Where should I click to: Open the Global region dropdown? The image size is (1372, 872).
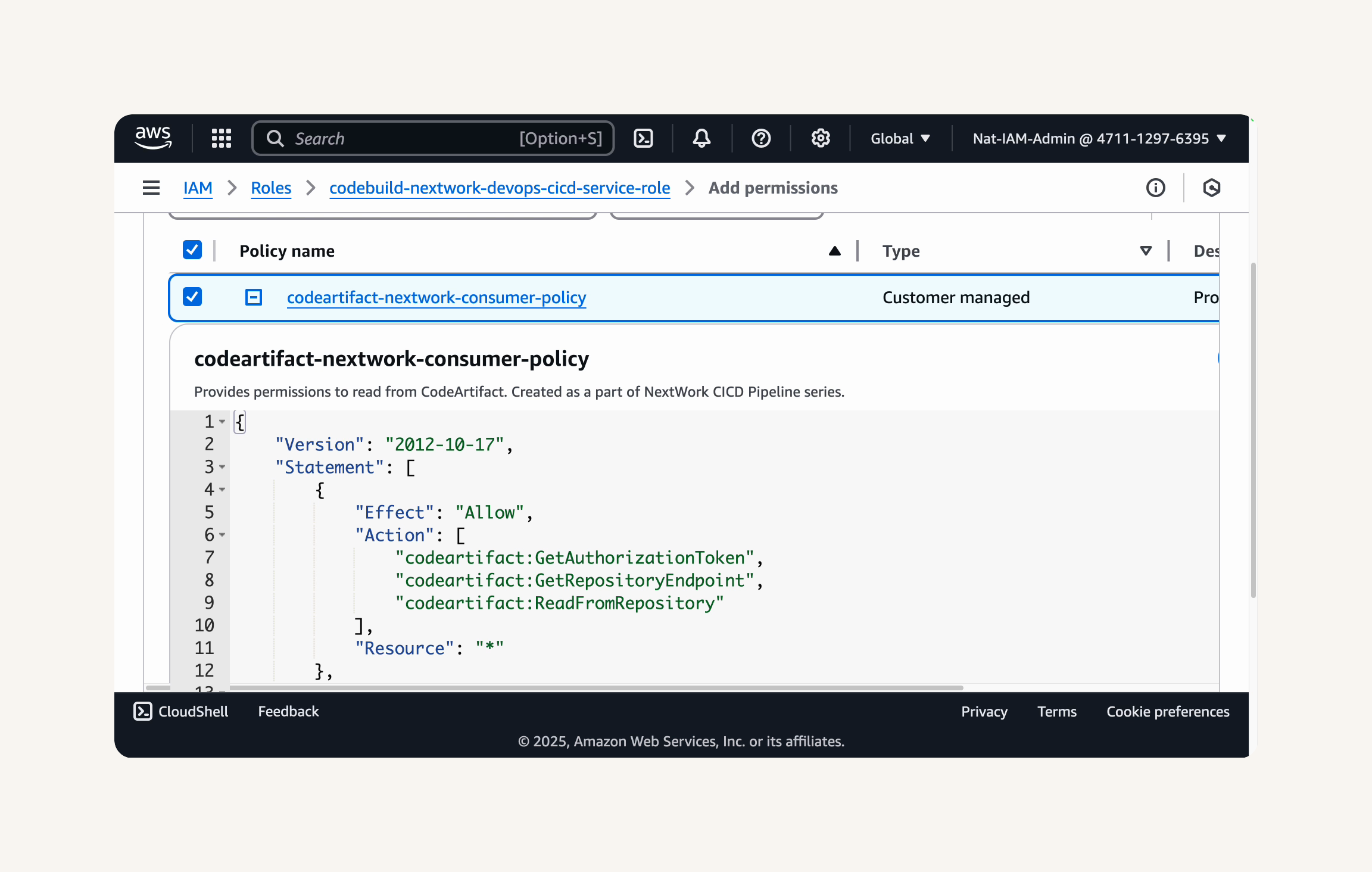[x=900, y=138]
